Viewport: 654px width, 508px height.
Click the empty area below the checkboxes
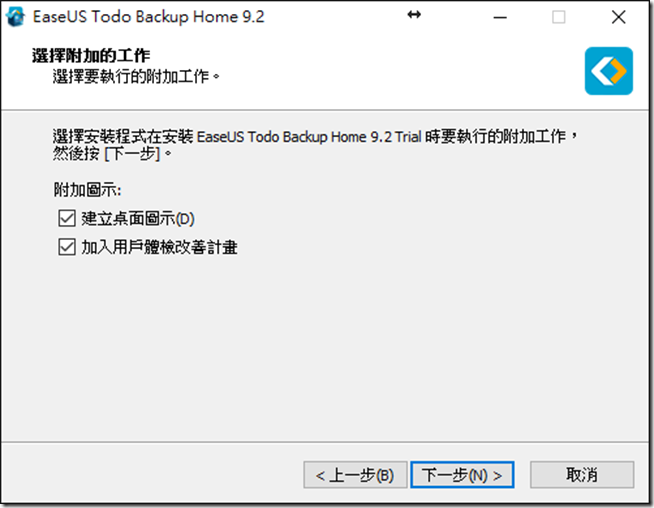(x=327, y=346)
